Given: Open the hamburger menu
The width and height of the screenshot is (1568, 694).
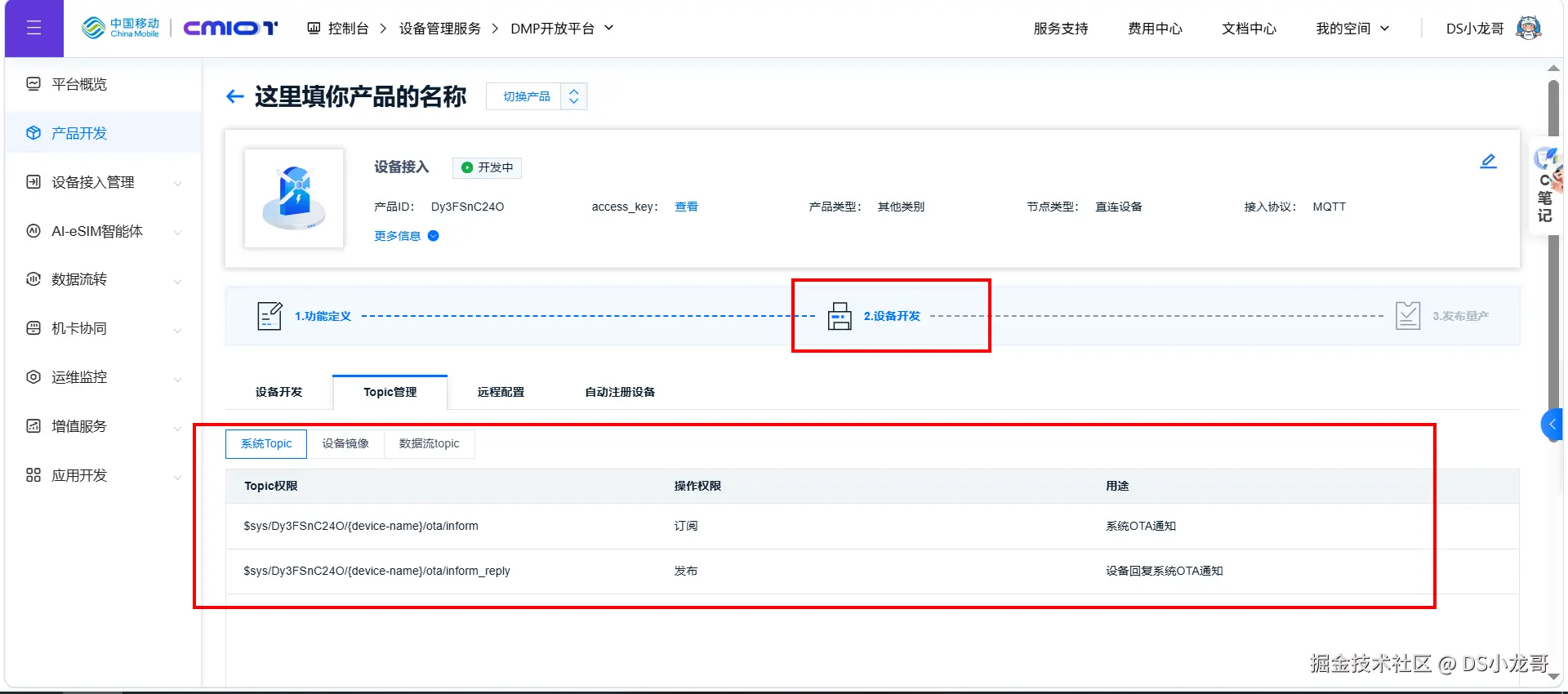Looking at the screenshot, I should coord(33,29).
